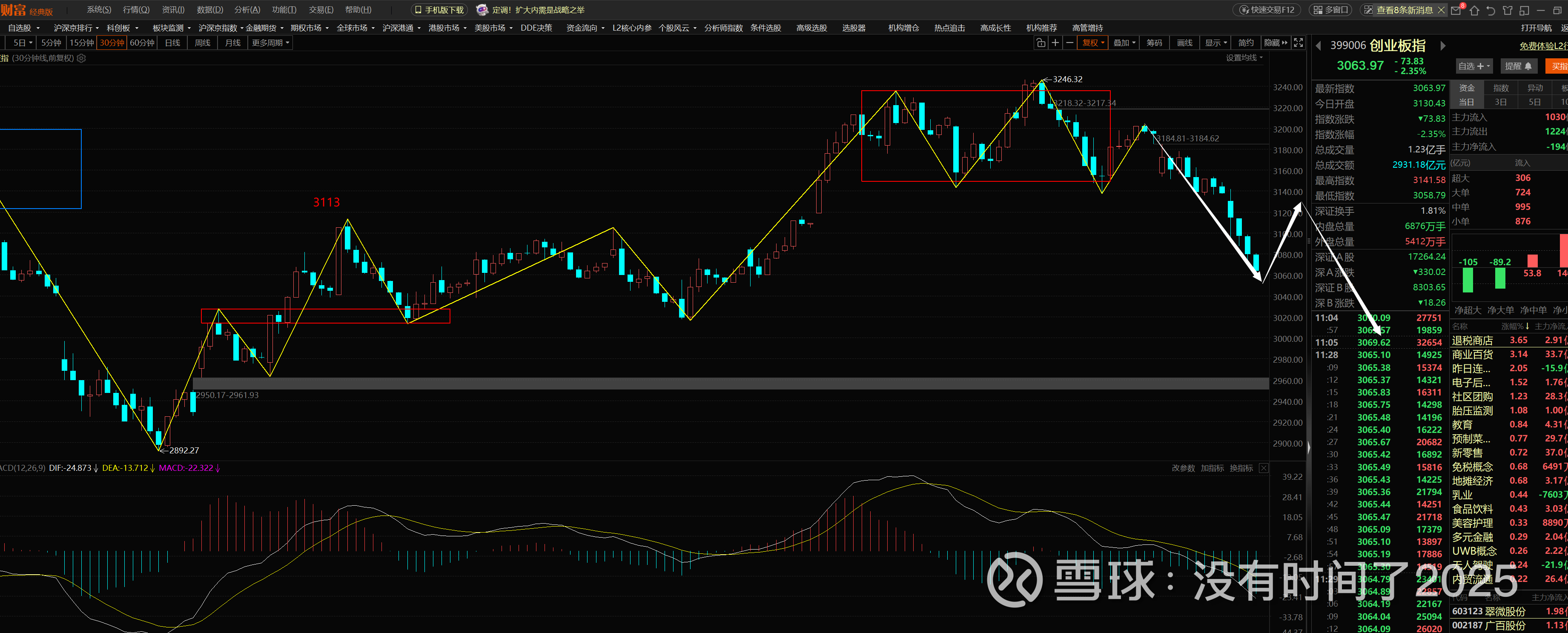This screenshot has width=1568, height=633.
Task: Zoom in chart with plus icon
Action: [1055, 43]
